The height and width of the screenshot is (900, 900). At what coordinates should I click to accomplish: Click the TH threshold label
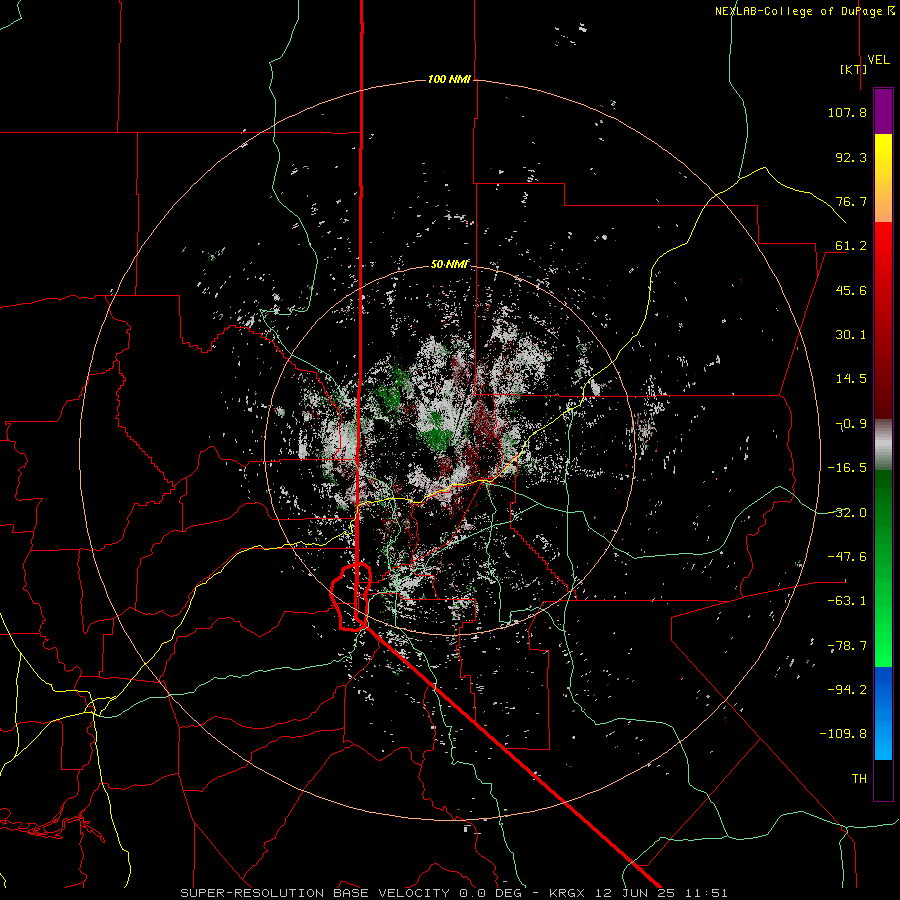coord(859,779)
